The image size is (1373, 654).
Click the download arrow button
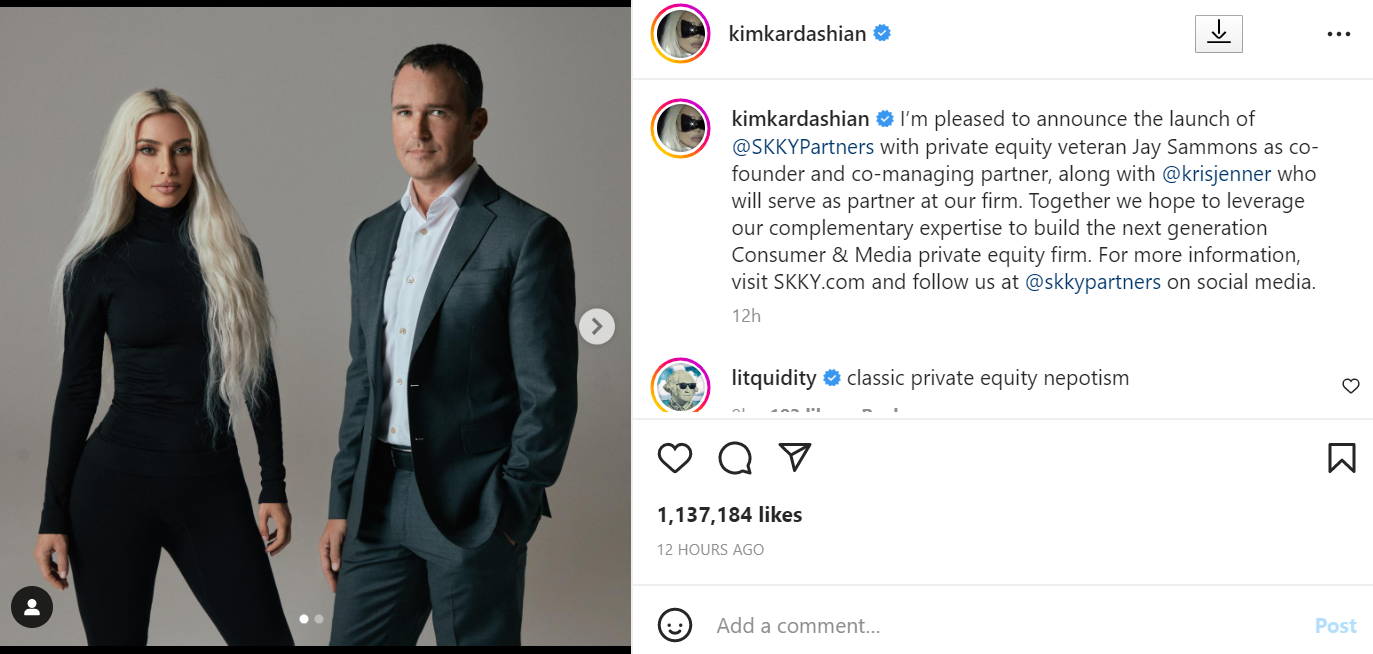click(x=1218, y=34)
